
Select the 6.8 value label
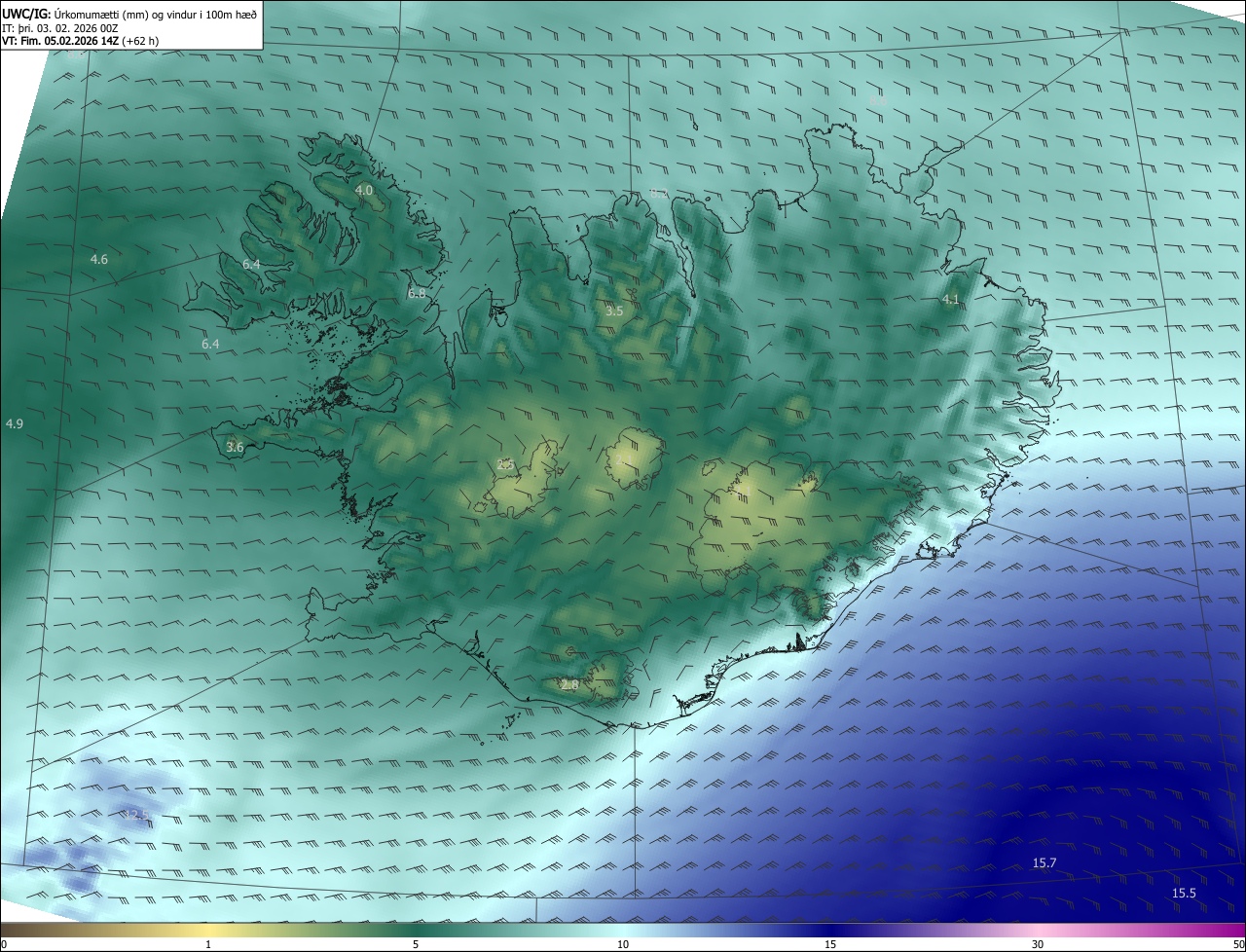pyautogui.click(x=417, y=293)
